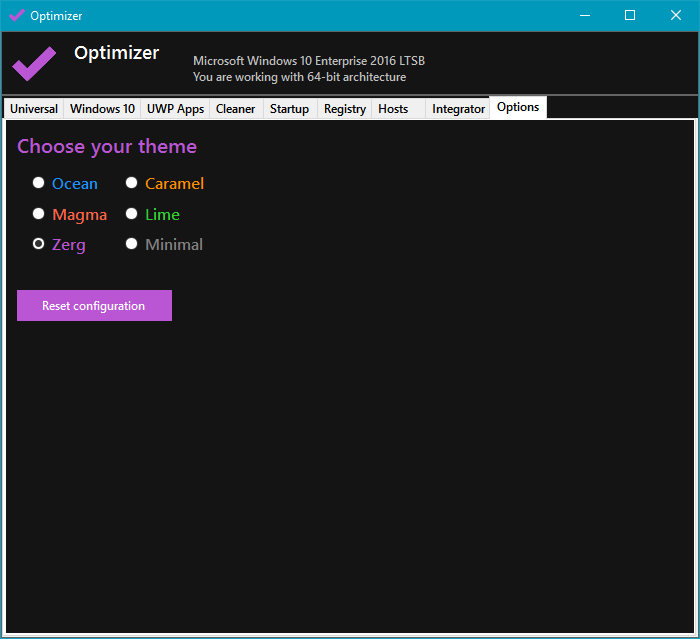Go to the UWP Apps tab
Screen dimensions: 700x639
tap(175, 109)
